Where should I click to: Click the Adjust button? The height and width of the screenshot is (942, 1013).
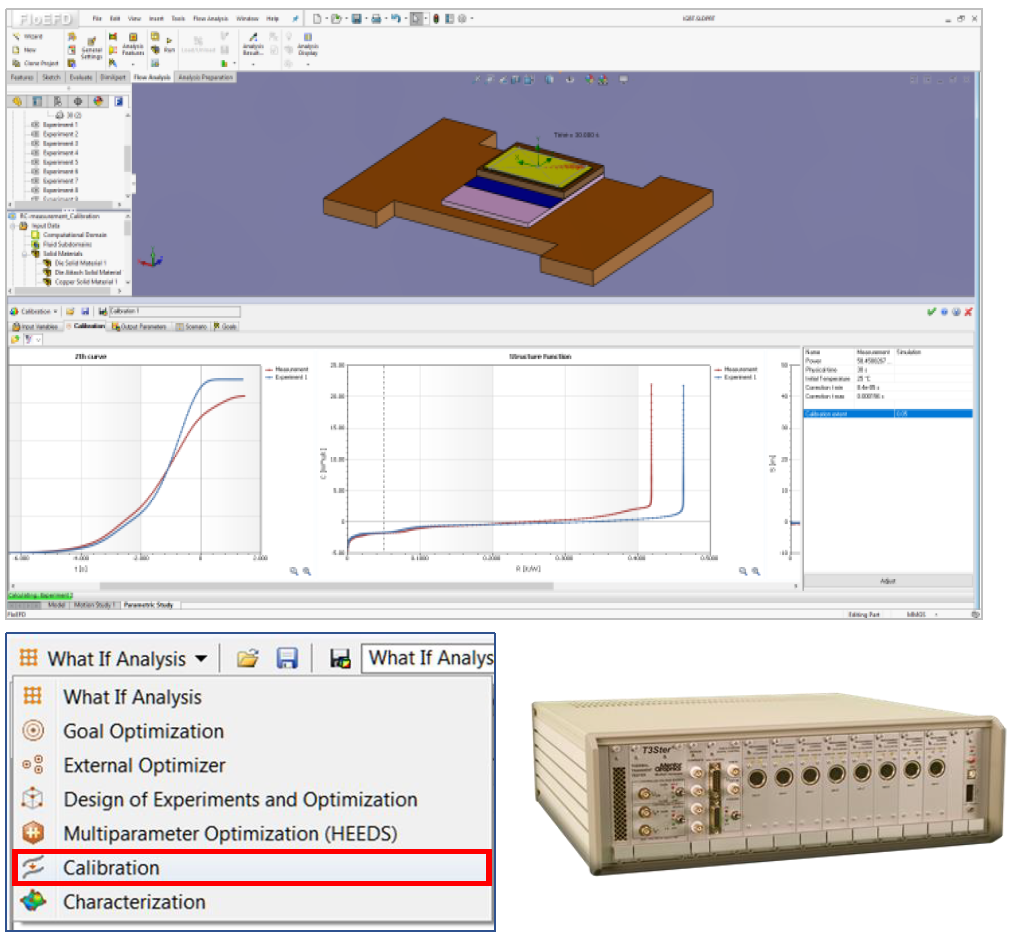click(x=888, y=581)
